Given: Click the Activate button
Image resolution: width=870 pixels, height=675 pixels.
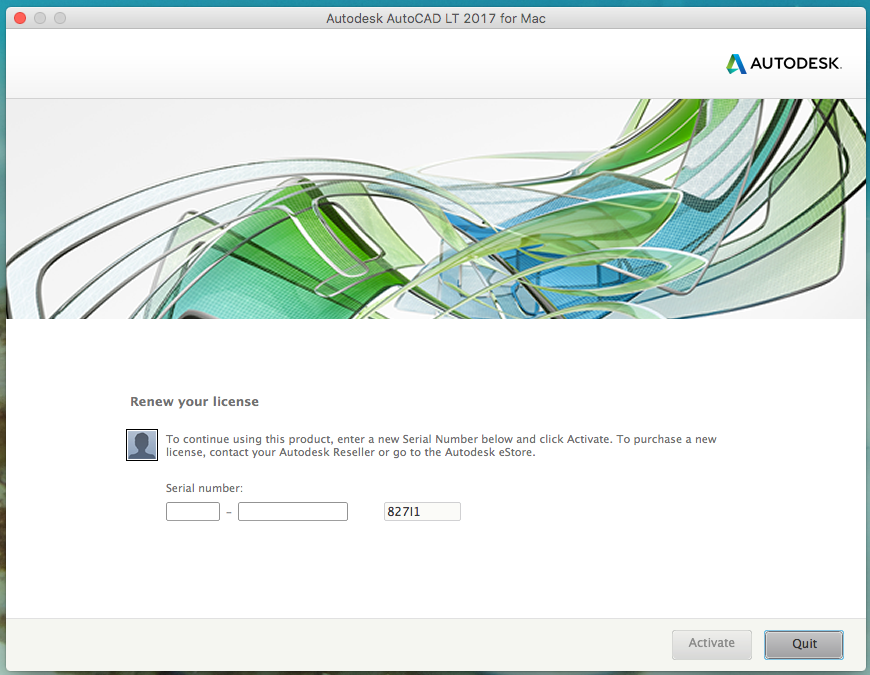Looking at the screenshot, I should [x=711, y=644].
